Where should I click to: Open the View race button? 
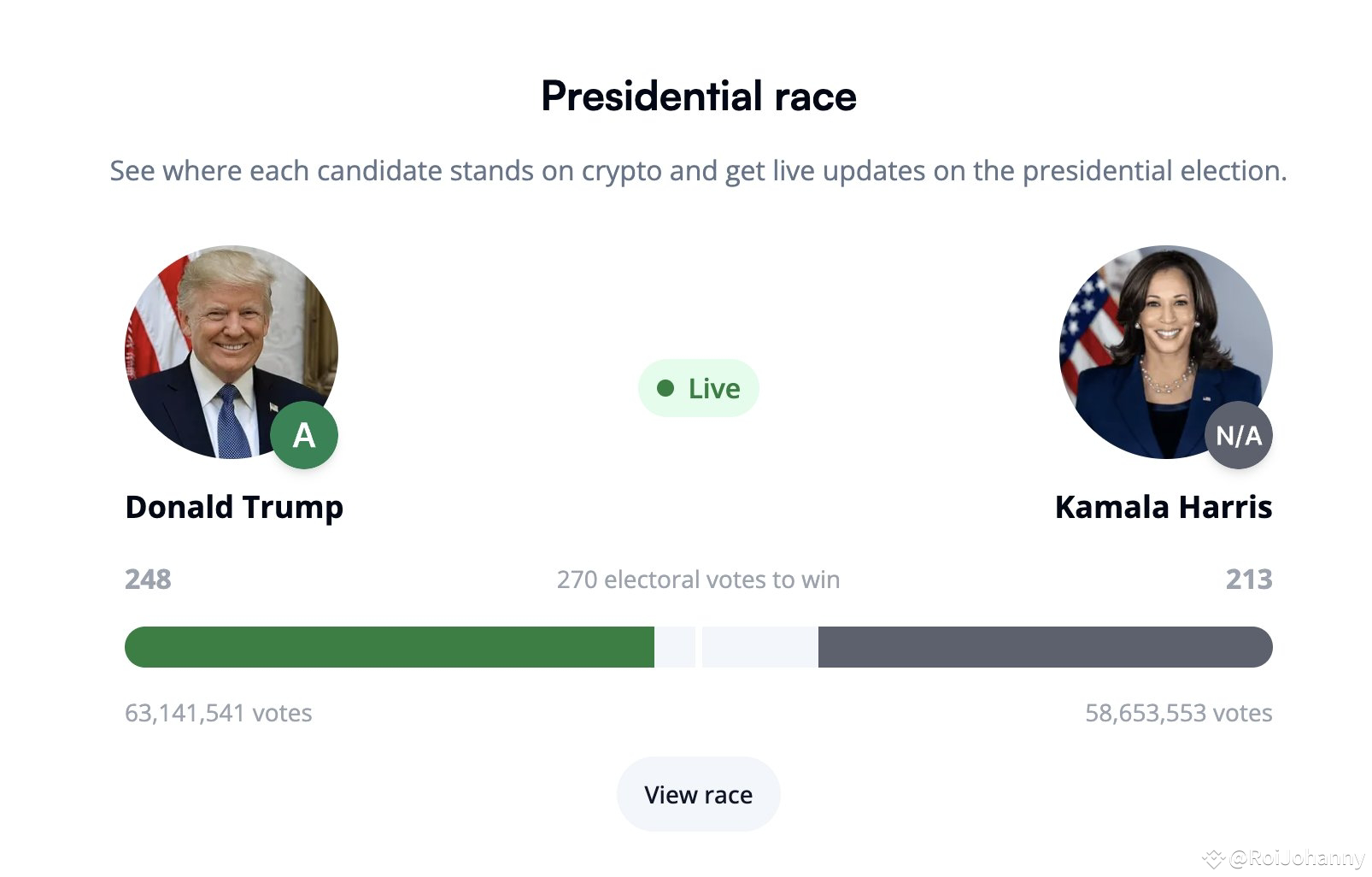(699, 794)
